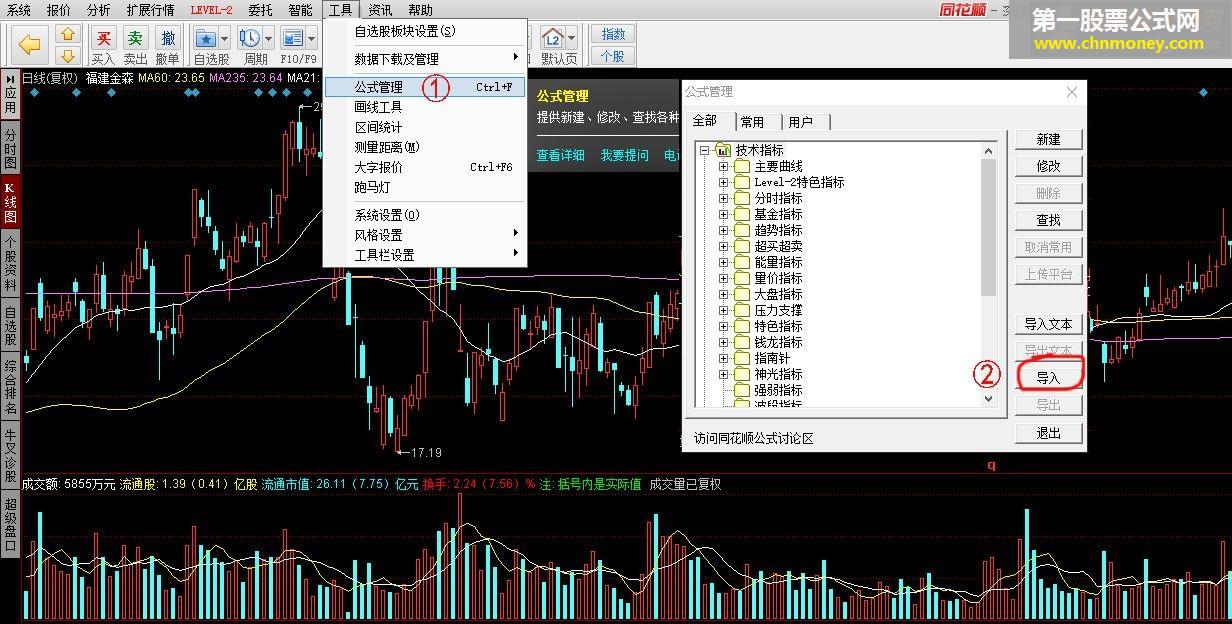Image resolution: width=1232 pixels, height=624 pixels.
Task: Click the 查找 button
Action: pyautogui.click(x=1048, y=220)
